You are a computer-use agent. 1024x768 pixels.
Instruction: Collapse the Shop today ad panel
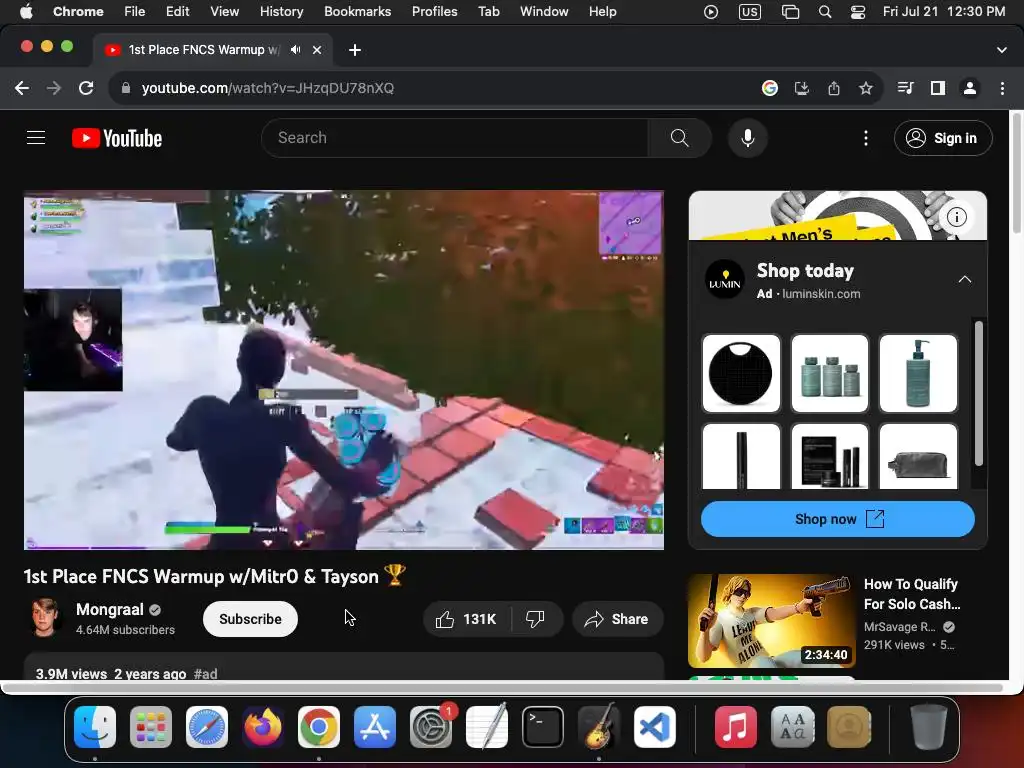[965, 280]
